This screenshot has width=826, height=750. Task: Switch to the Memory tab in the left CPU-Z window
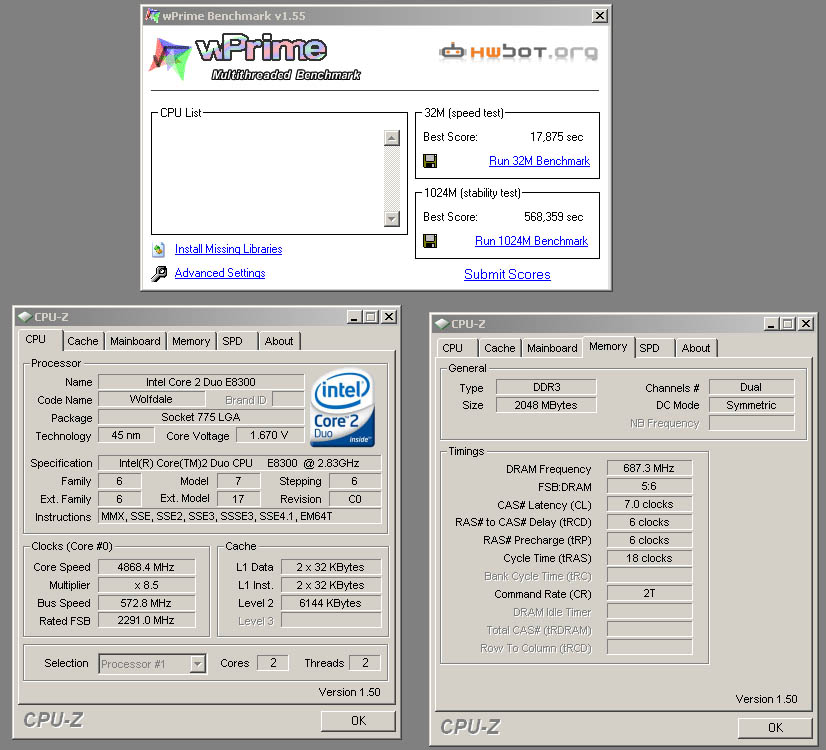(x=191, y=341)
